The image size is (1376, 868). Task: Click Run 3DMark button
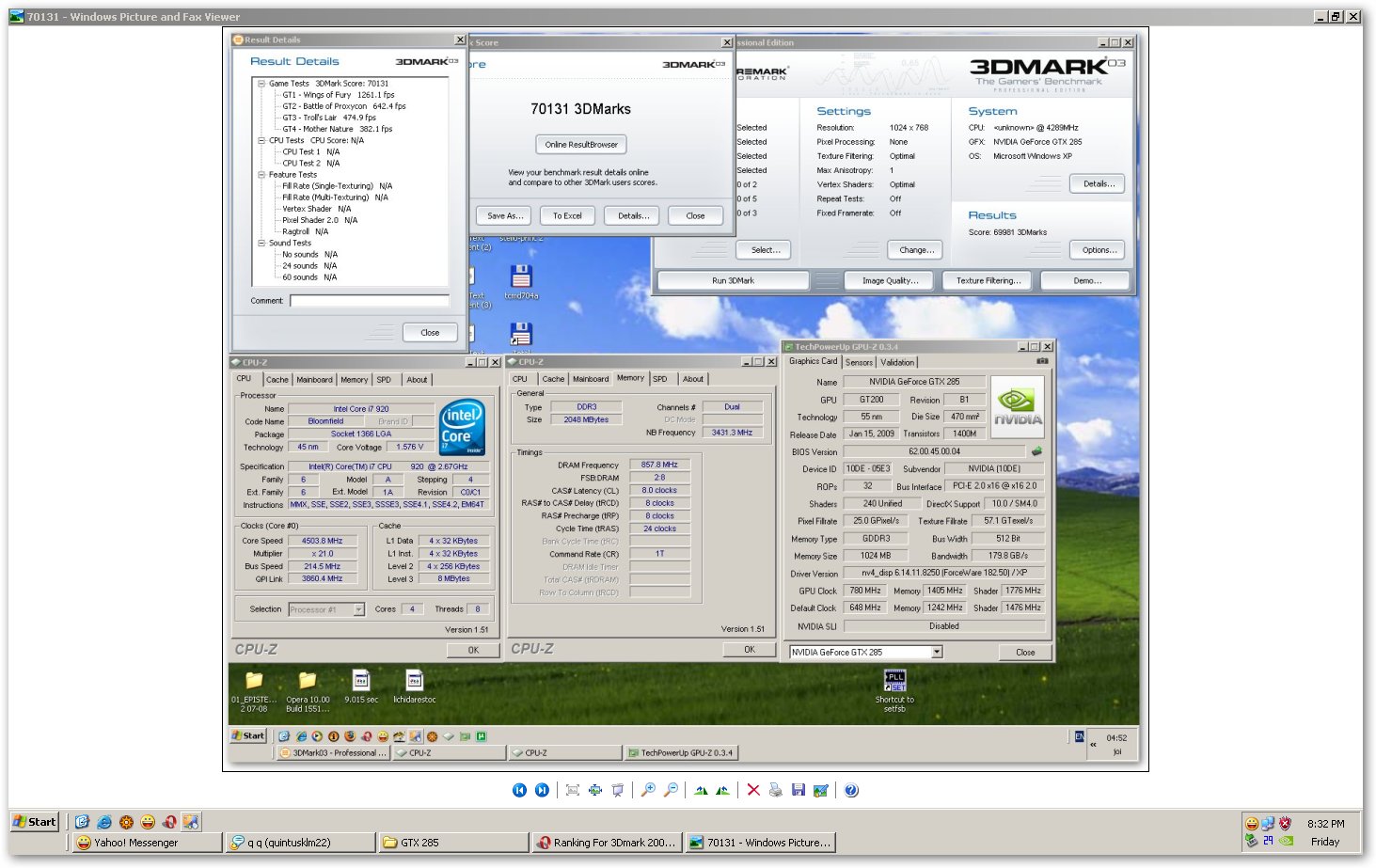click(733, 280)
